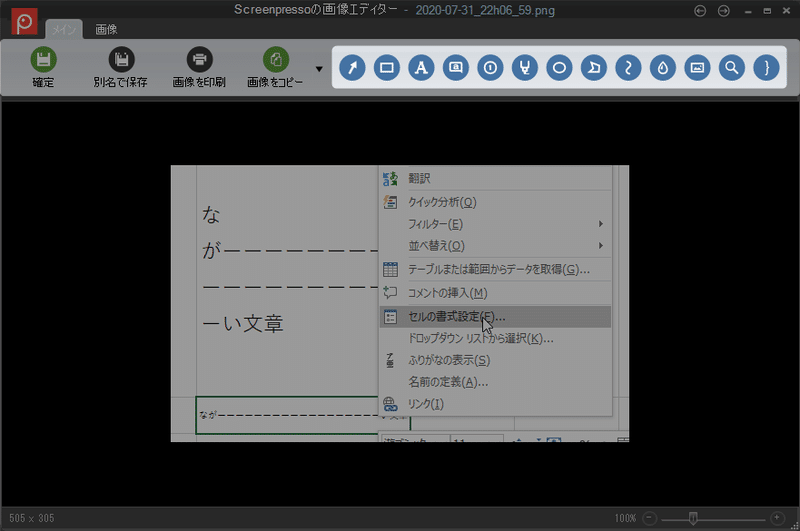Image resolution: width=800 pixels, height=531 pixels.
Task: Select the Ellipse drawing tool
Action: (x=559, y=67)
